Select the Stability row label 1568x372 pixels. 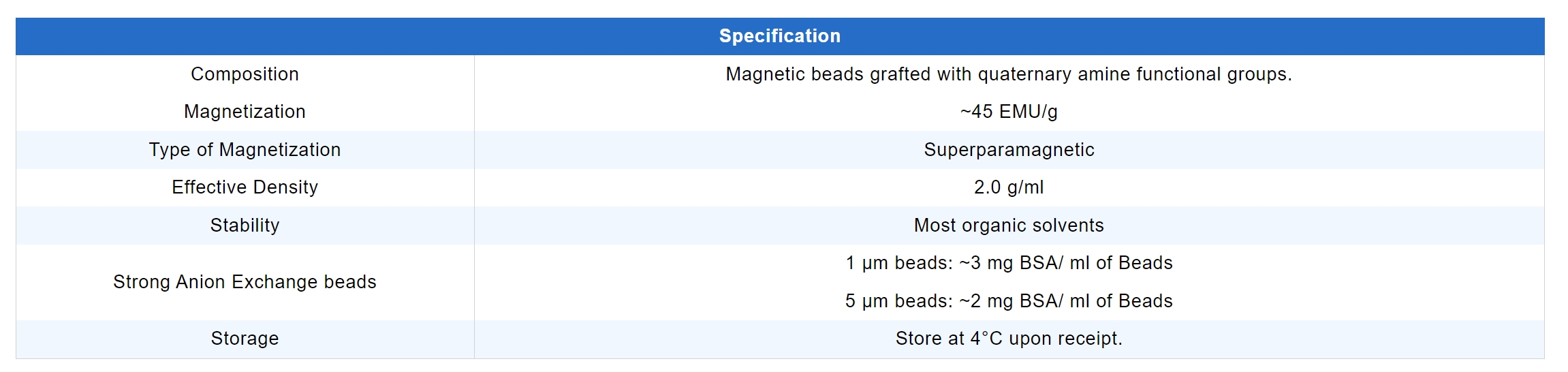[245, 226]
